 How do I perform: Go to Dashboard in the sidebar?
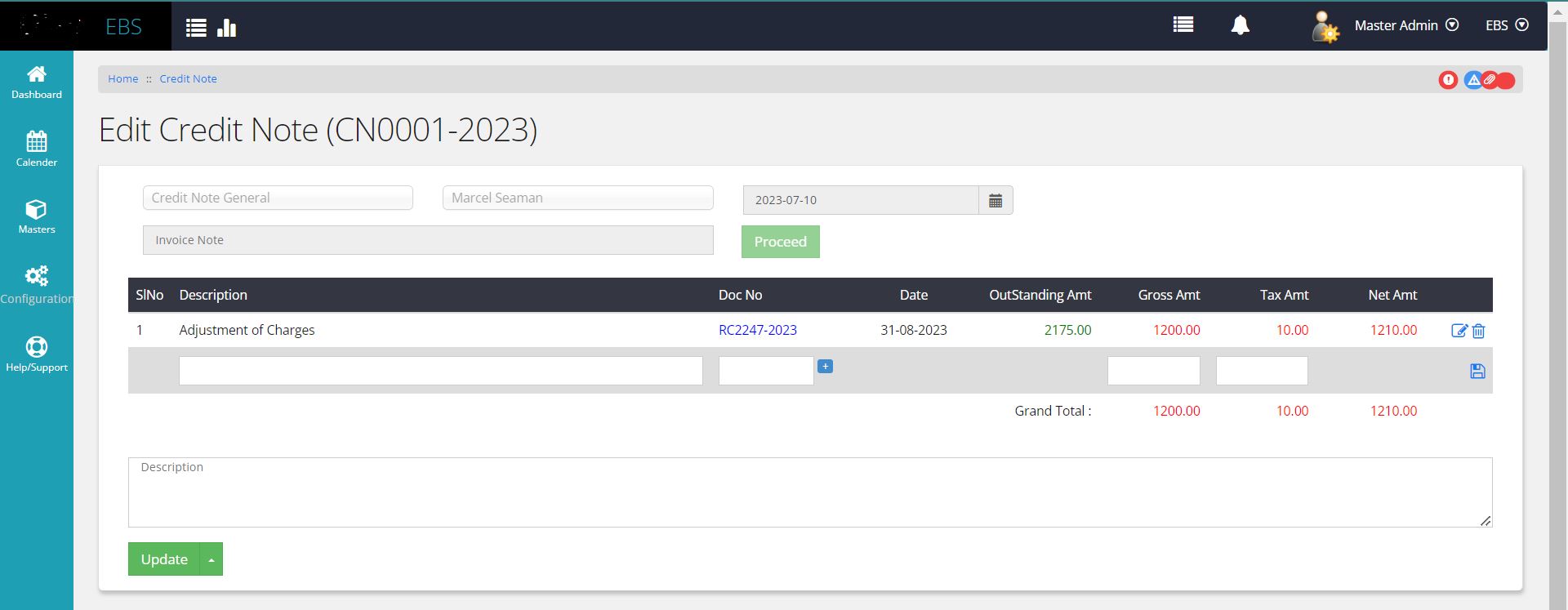[37, 82]
